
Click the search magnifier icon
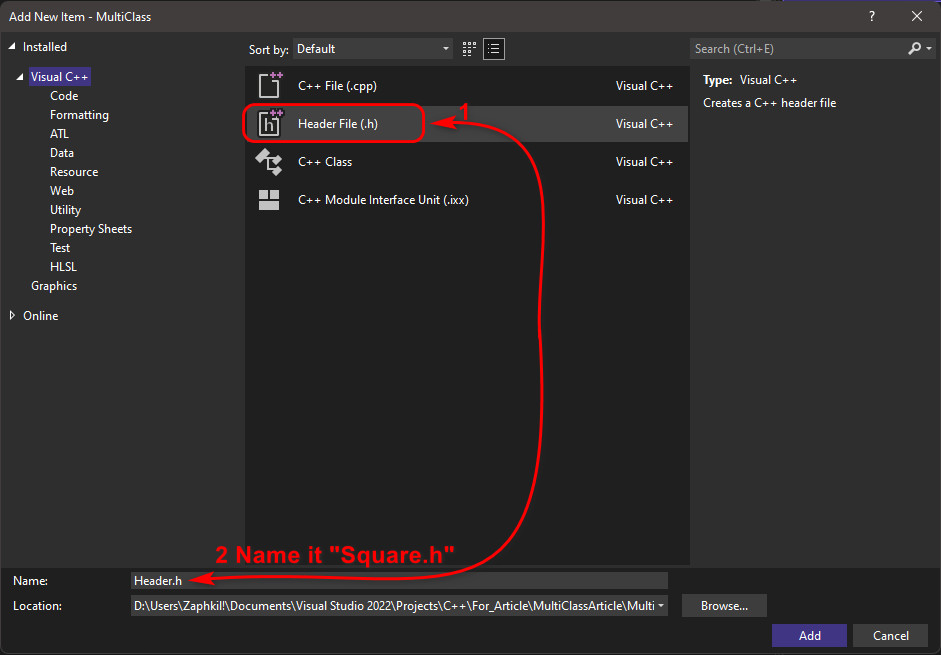point(914,49)
